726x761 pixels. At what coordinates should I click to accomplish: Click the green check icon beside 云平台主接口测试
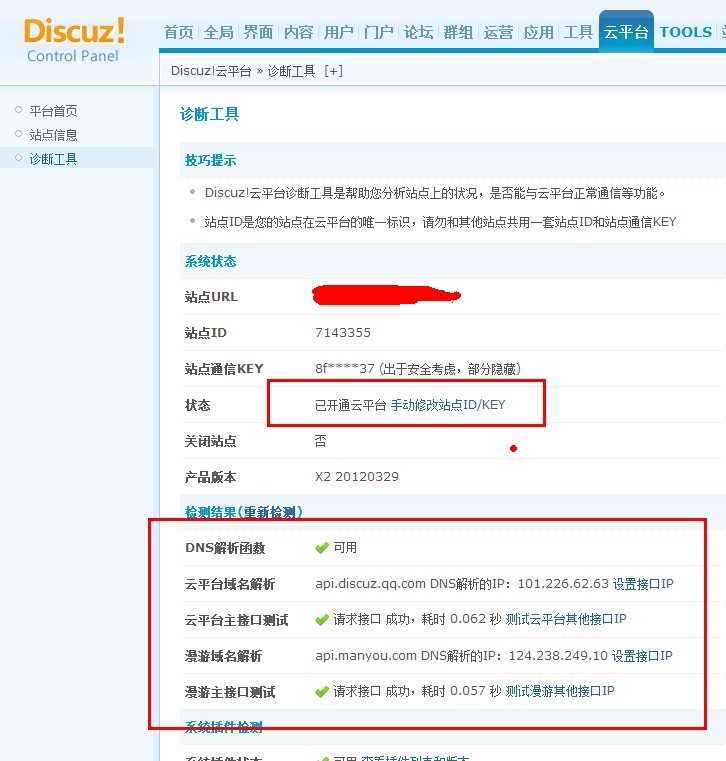pos(322,620)
